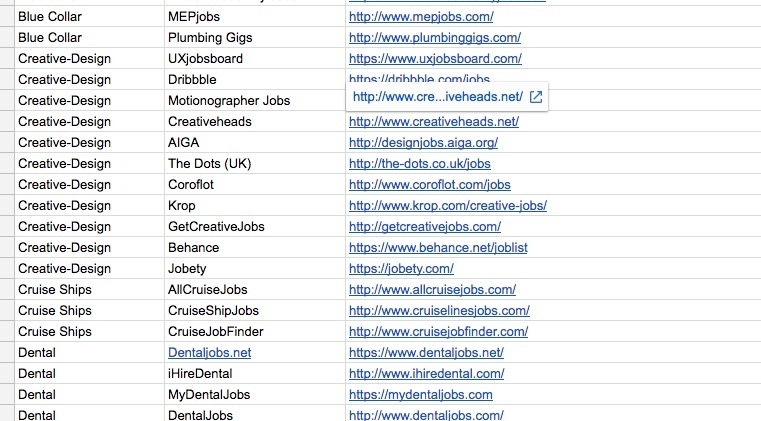The height and width of the screenshot is (421, 761).
Task: Open the allcruisejobs.com link
Action: (x=432, y=290)
